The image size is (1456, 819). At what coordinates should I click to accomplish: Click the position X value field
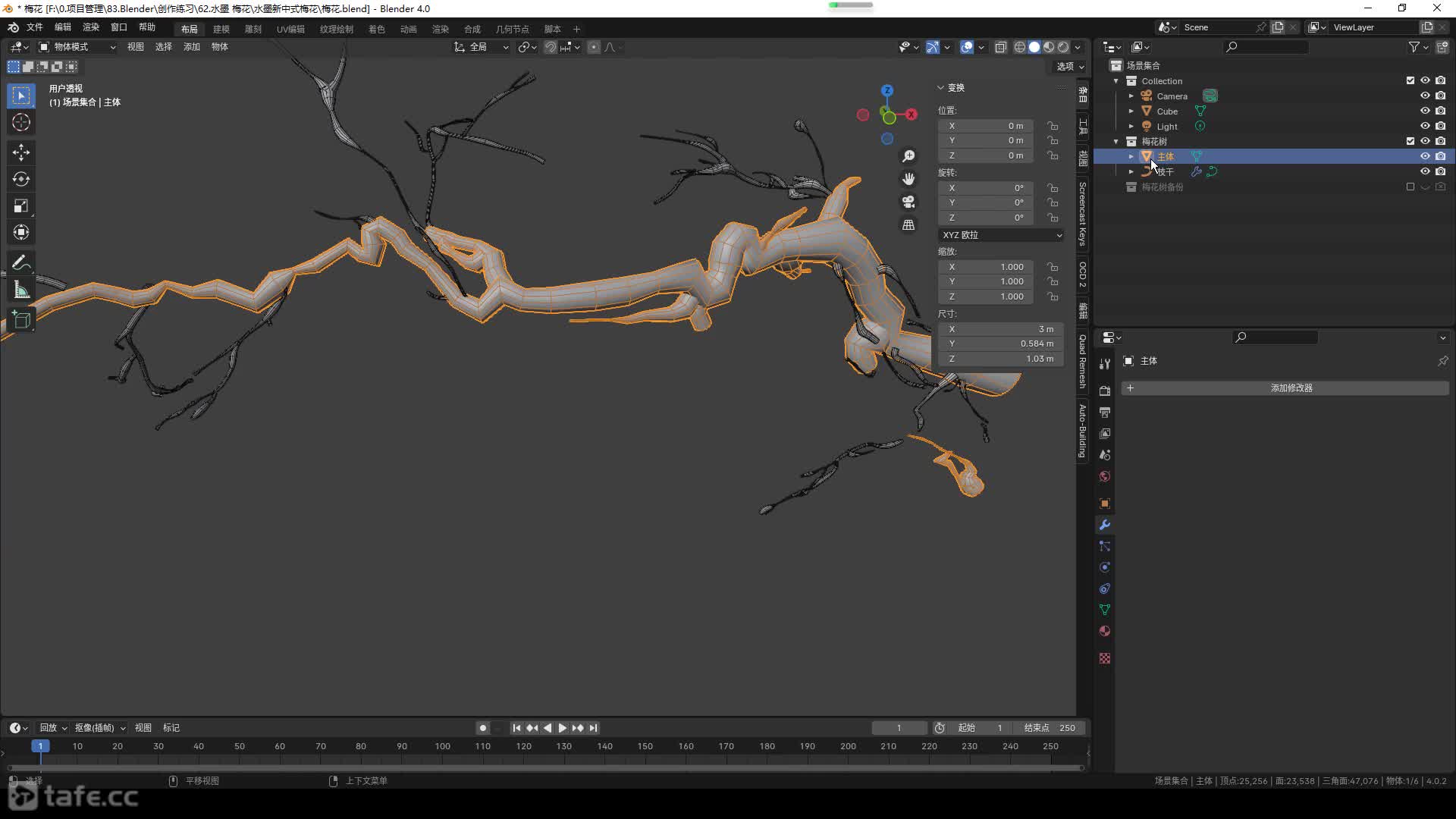click(x=986, y=126)
